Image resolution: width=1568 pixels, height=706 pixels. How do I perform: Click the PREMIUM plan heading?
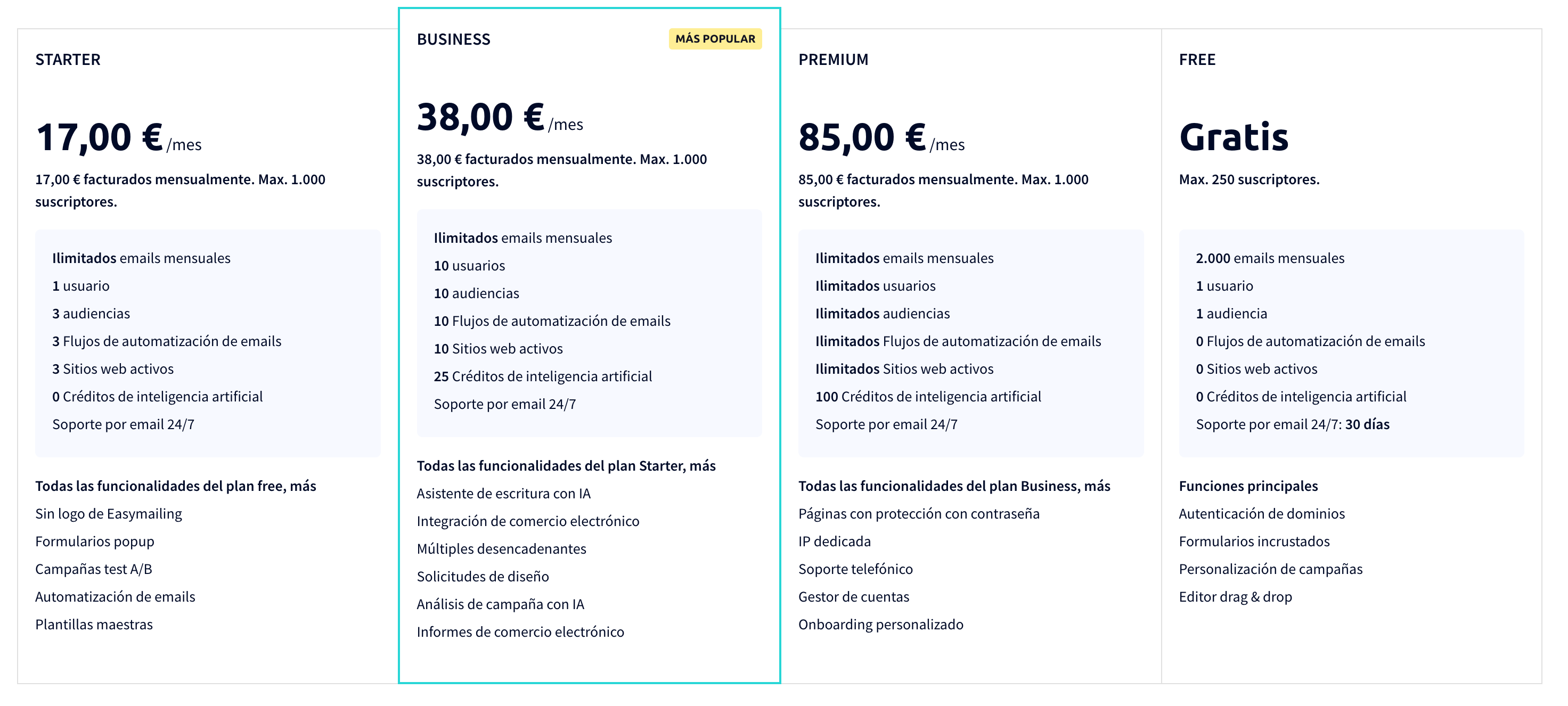[834, 60]
